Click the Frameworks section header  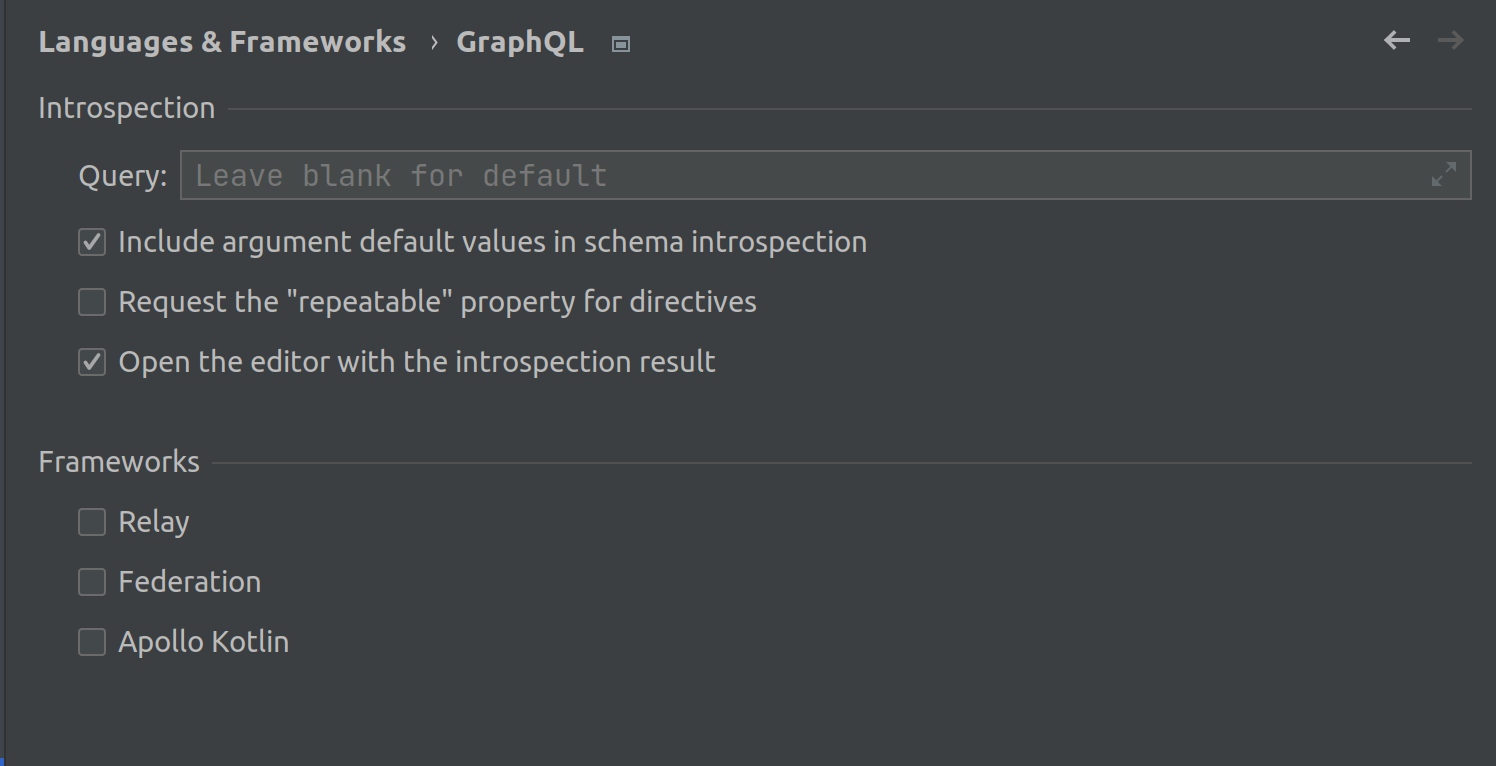tap(119, 462)
